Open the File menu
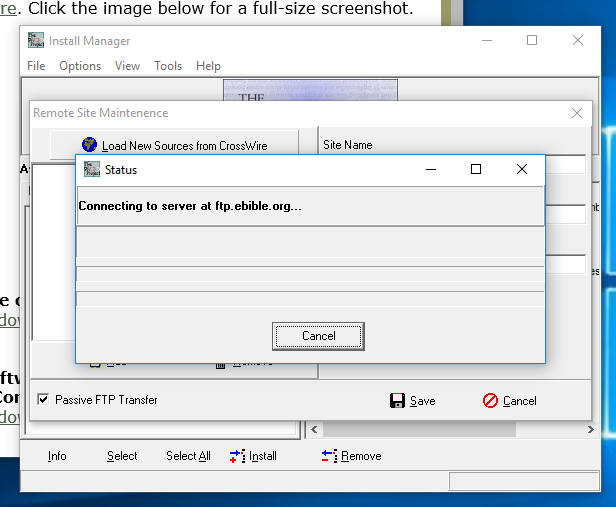The width and height of the screenshot is (616, 507). (36, 66)
